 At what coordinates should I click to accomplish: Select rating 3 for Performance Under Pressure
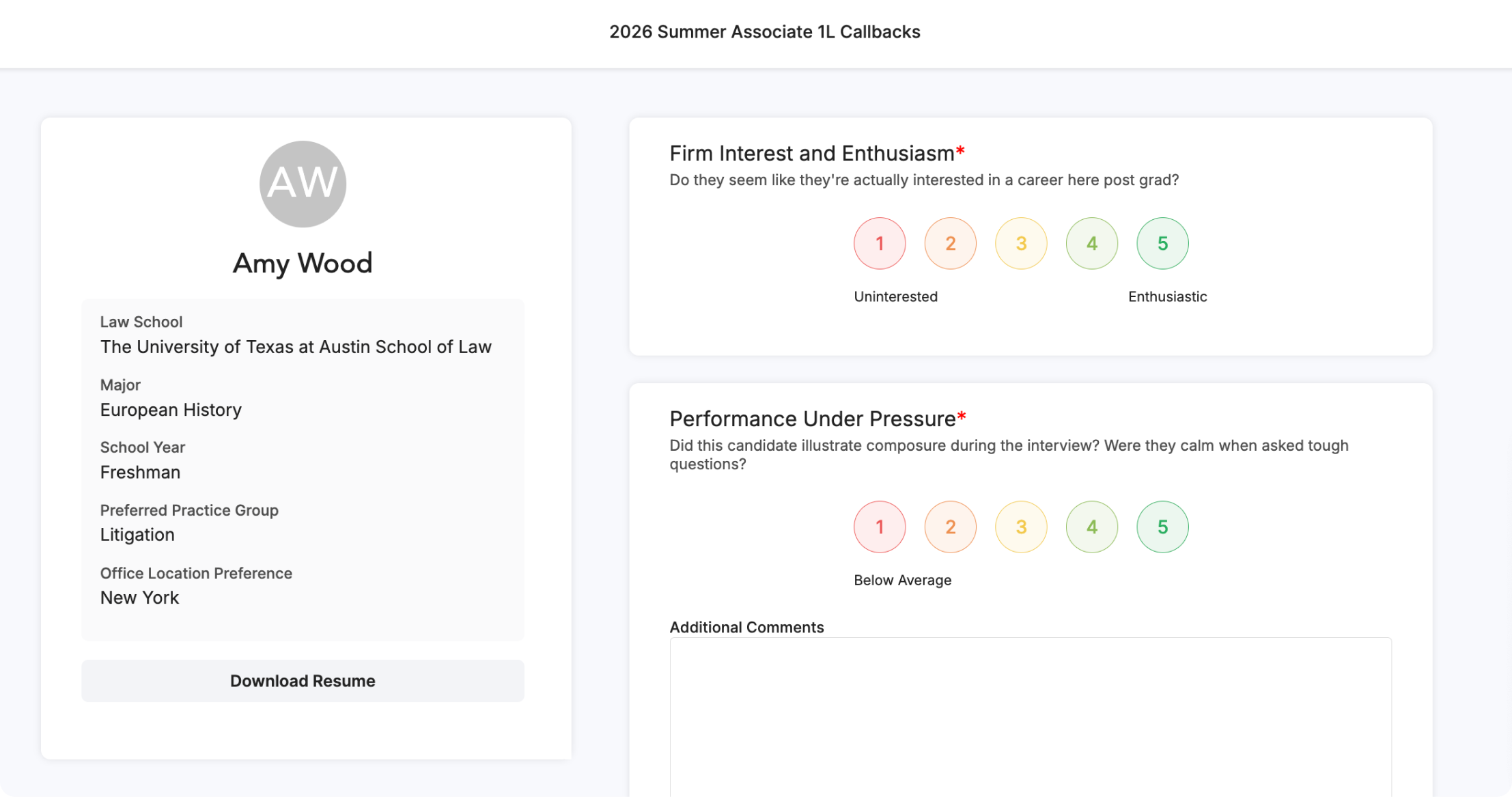[1021, 527]
